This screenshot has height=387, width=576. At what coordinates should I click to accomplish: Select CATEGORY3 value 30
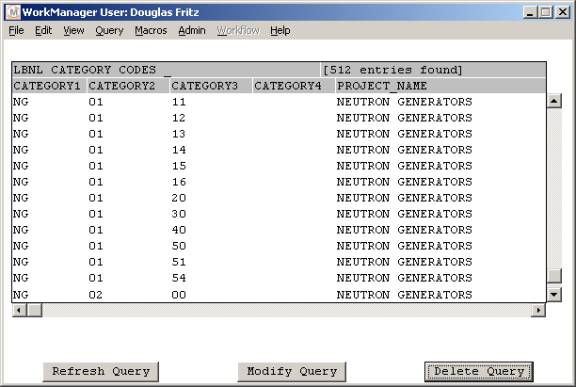(x=179, y=214)
